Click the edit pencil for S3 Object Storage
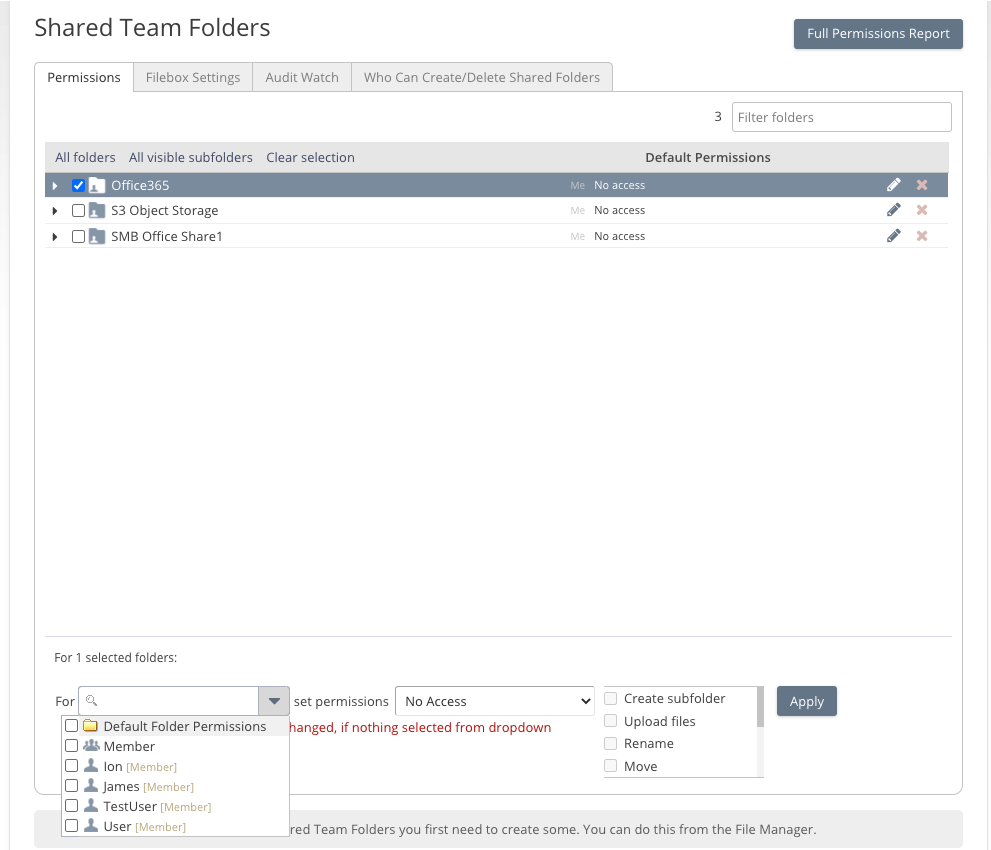 (894, 210)
